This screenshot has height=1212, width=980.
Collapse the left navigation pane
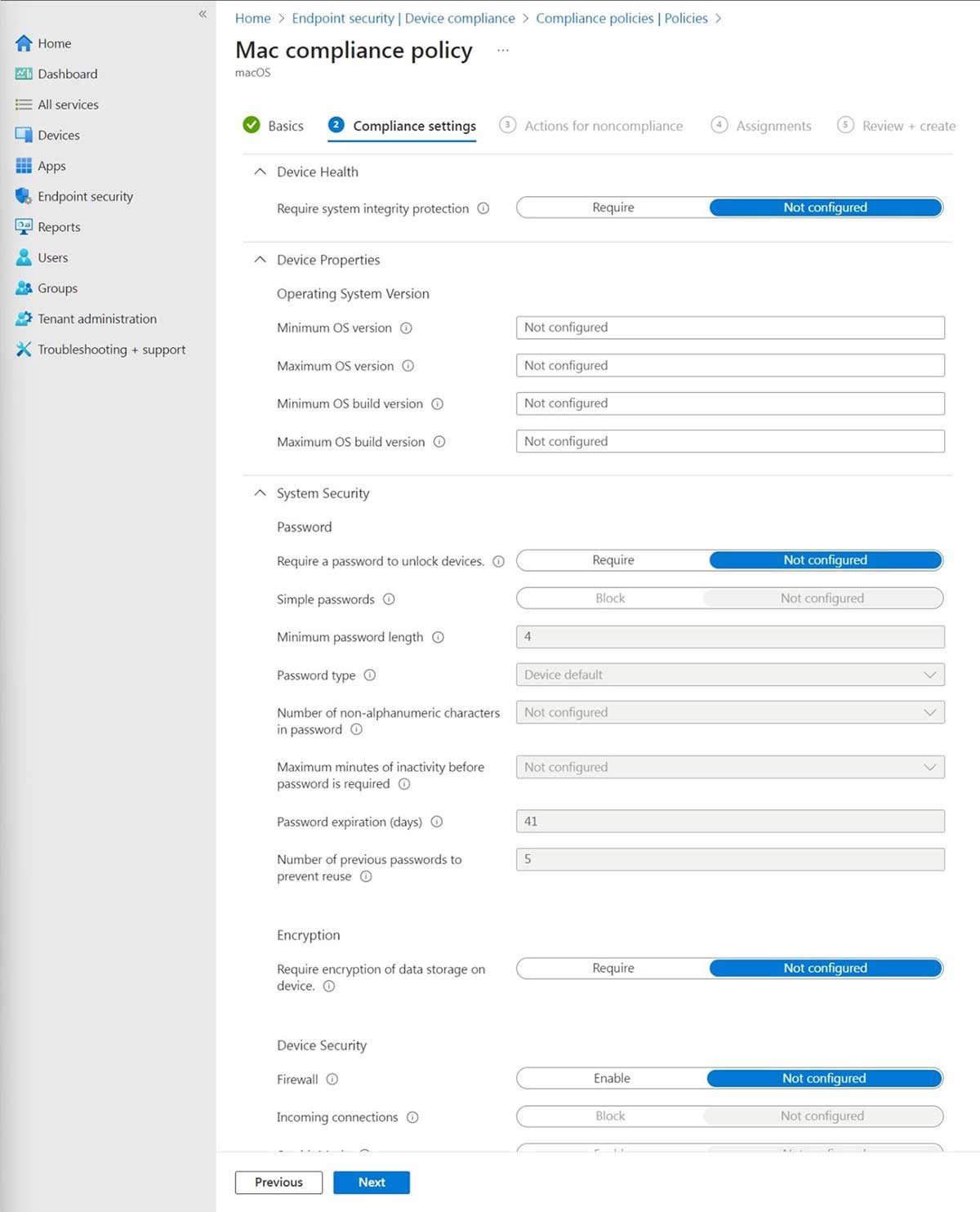pos(203,14)
